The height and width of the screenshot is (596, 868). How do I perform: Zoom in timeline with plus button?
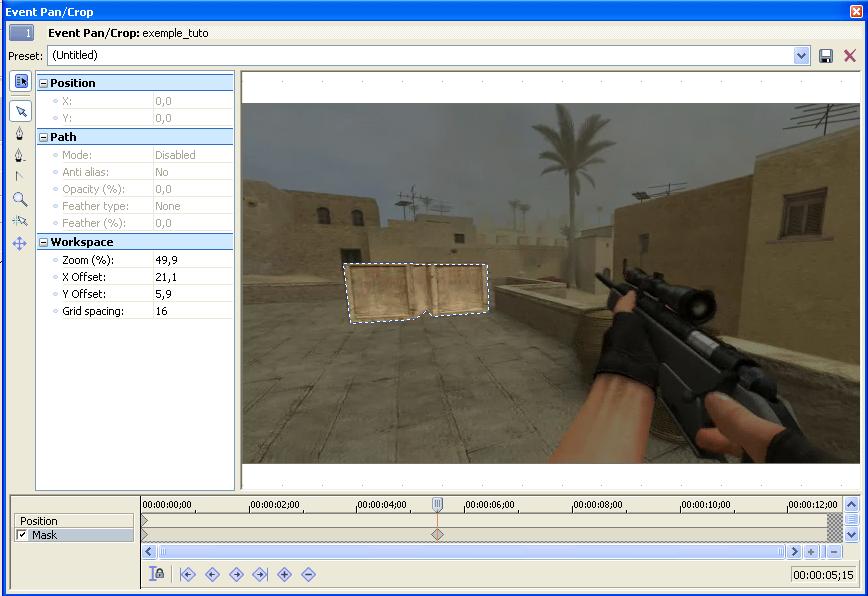pyautogui.click(x=811, y=552)
